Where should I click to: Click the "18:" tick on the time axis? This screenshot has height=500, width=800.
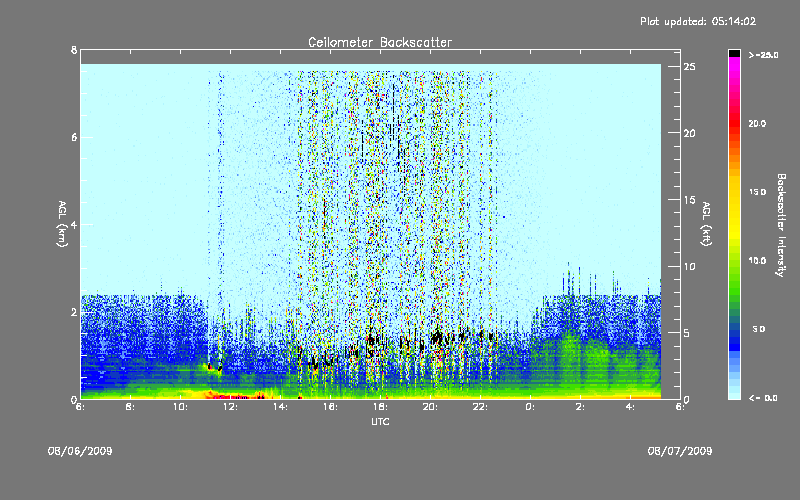click(x=380, y=407)
